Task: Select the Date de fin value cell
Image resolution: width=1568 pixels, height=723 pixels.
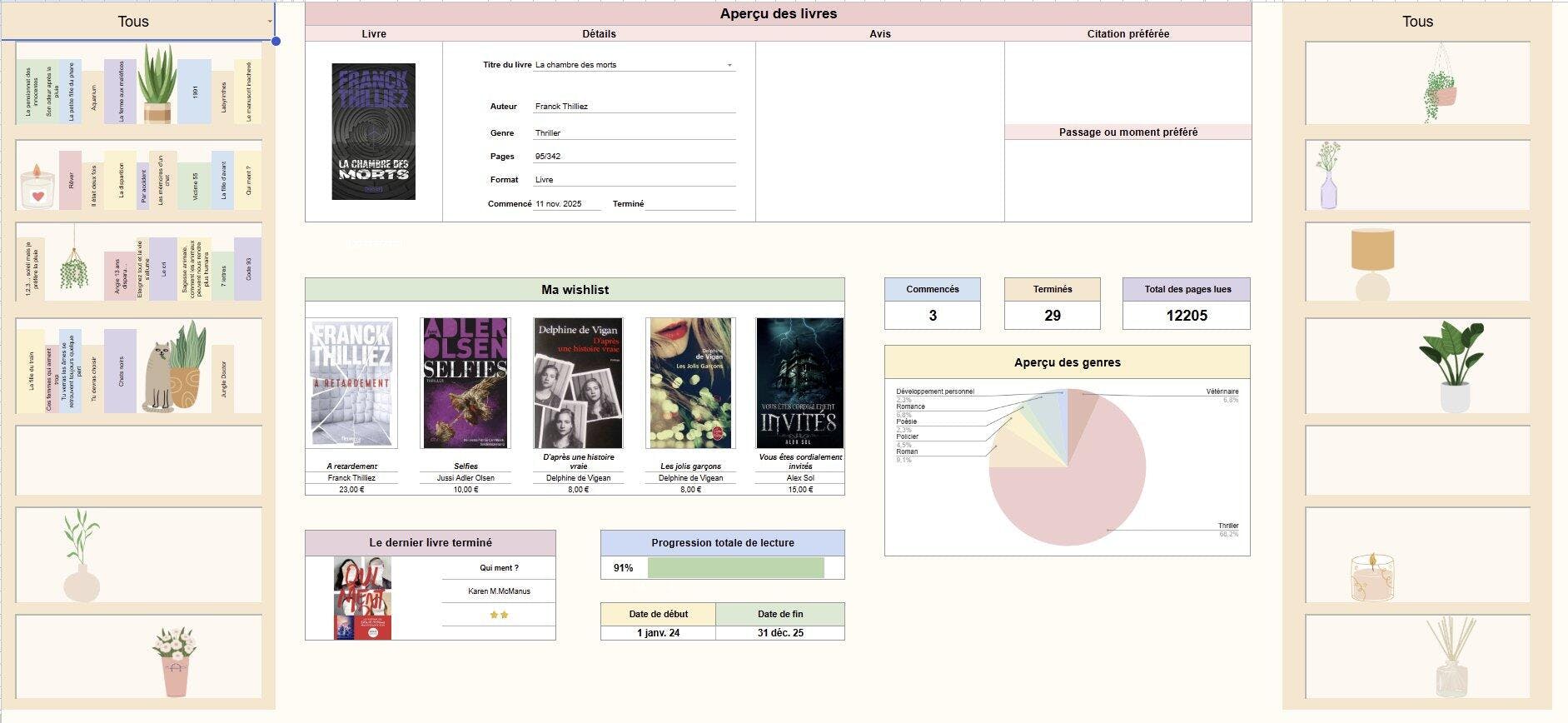Action: 779,633
